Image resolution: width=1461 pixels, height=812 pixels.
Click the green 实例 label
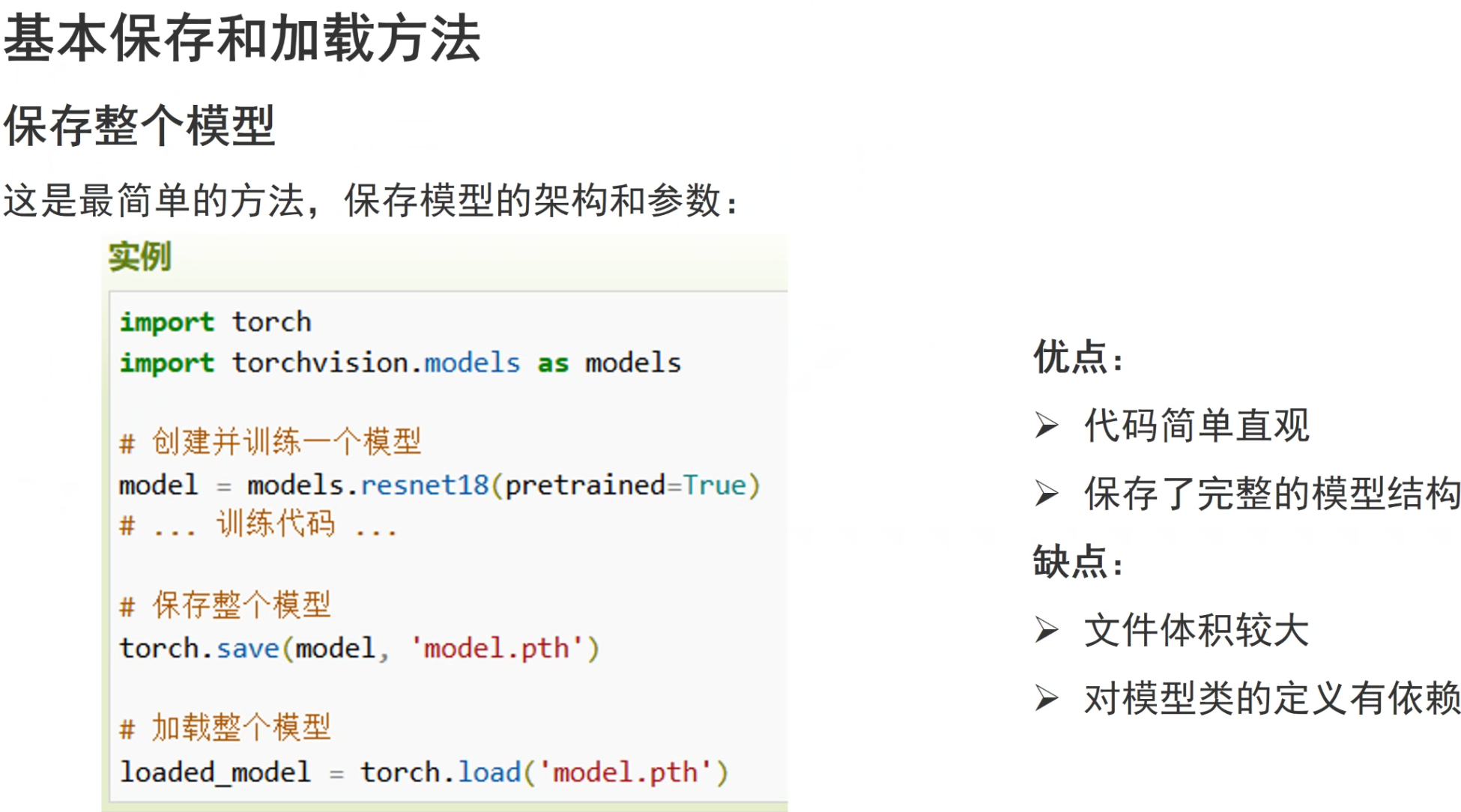pyautogui.click(x=140, y=257)
